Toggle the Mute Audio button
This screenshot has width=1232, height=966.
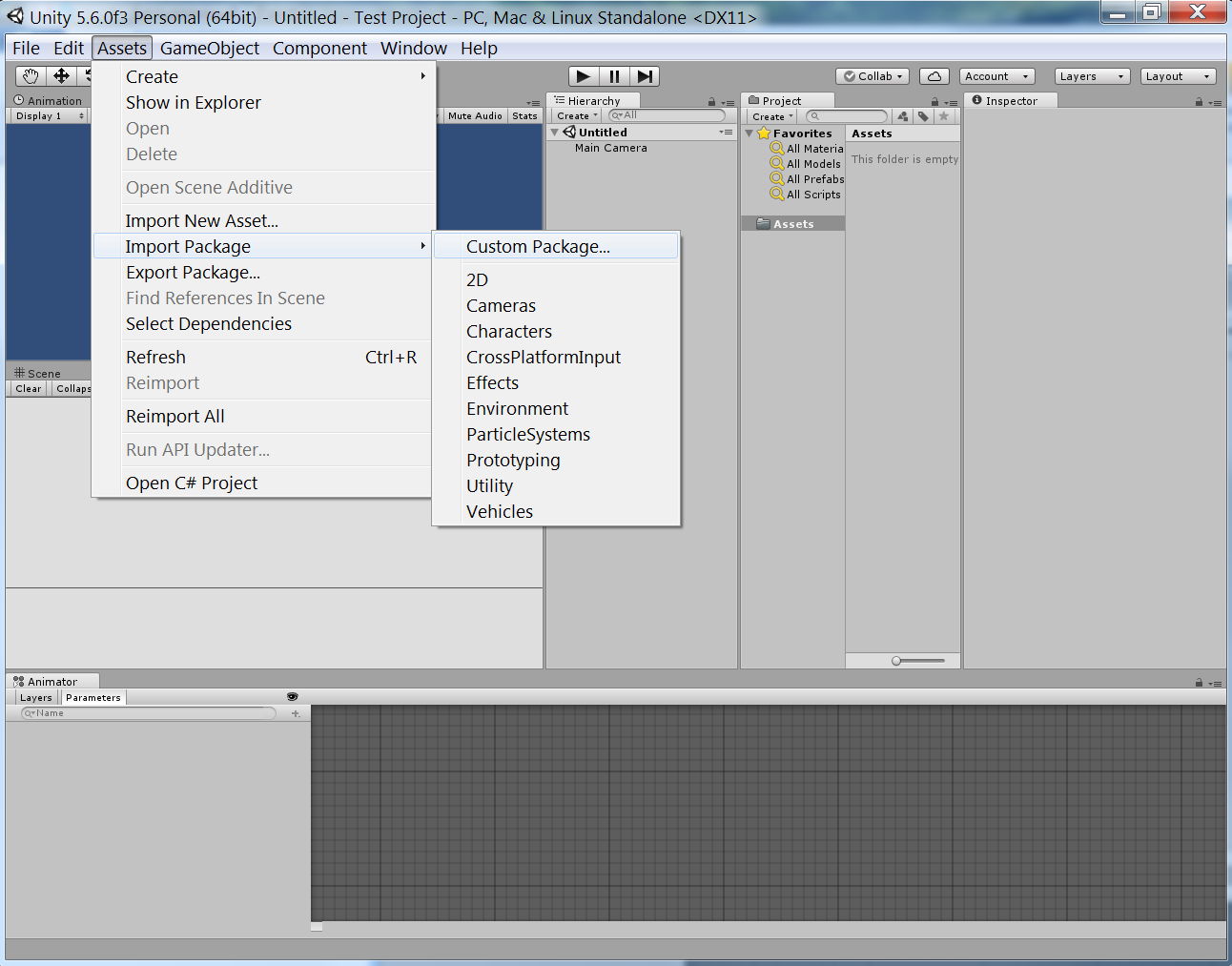[475, 116]
